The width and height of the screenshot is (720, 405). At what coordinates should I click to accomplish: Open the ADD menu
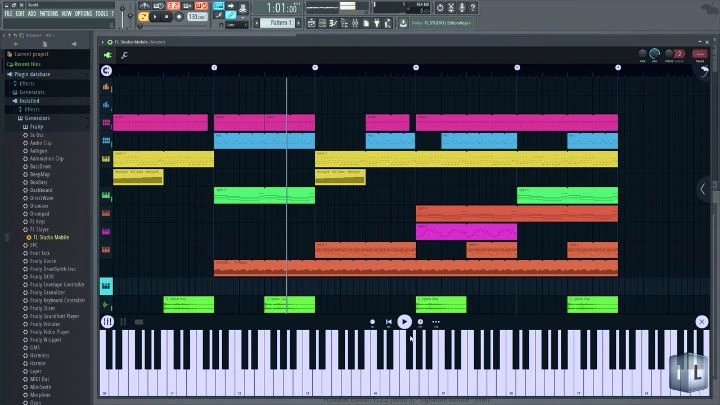tap(32, 14)
